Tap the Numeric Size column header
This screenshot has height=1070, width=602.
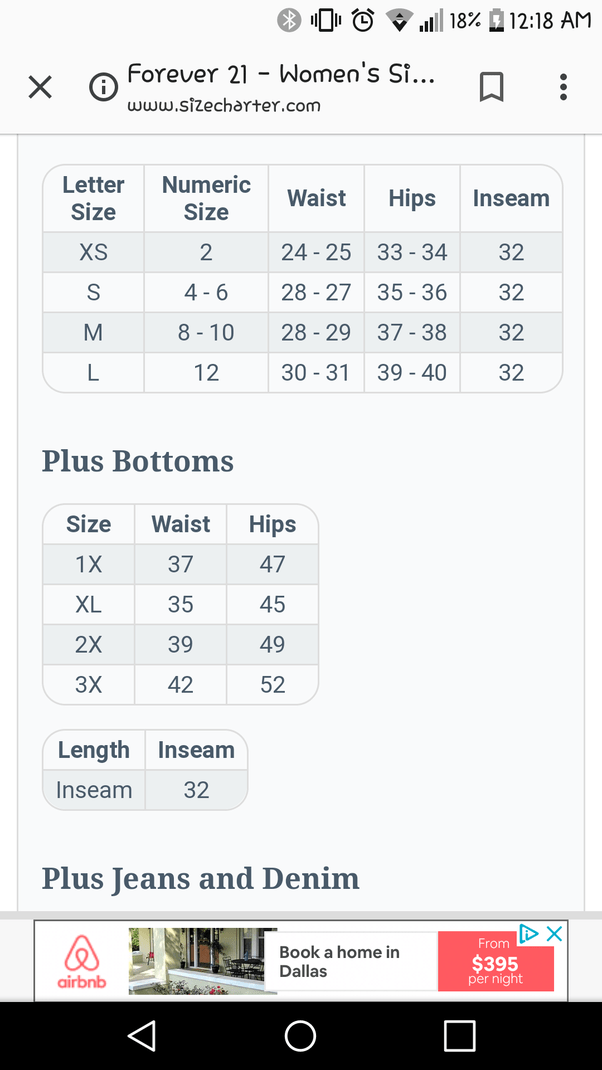[206, 198]
